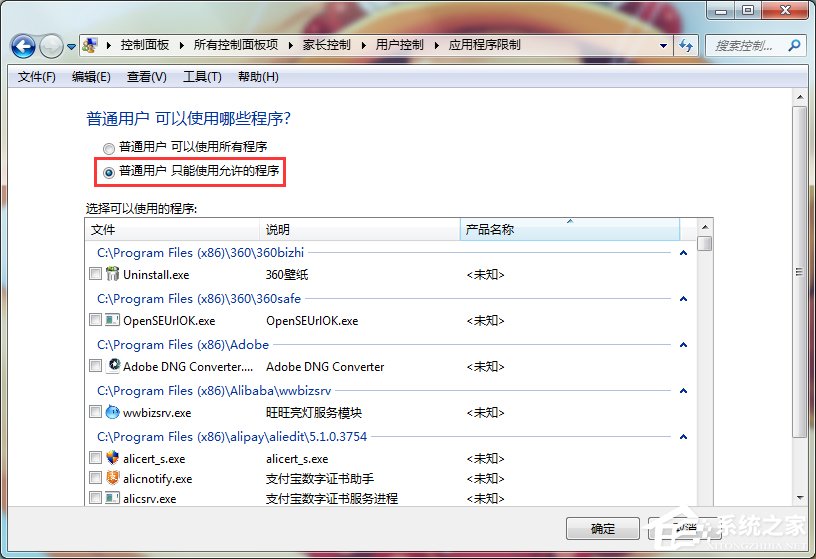Click the Back navigation arrow button

pos(23,46)
